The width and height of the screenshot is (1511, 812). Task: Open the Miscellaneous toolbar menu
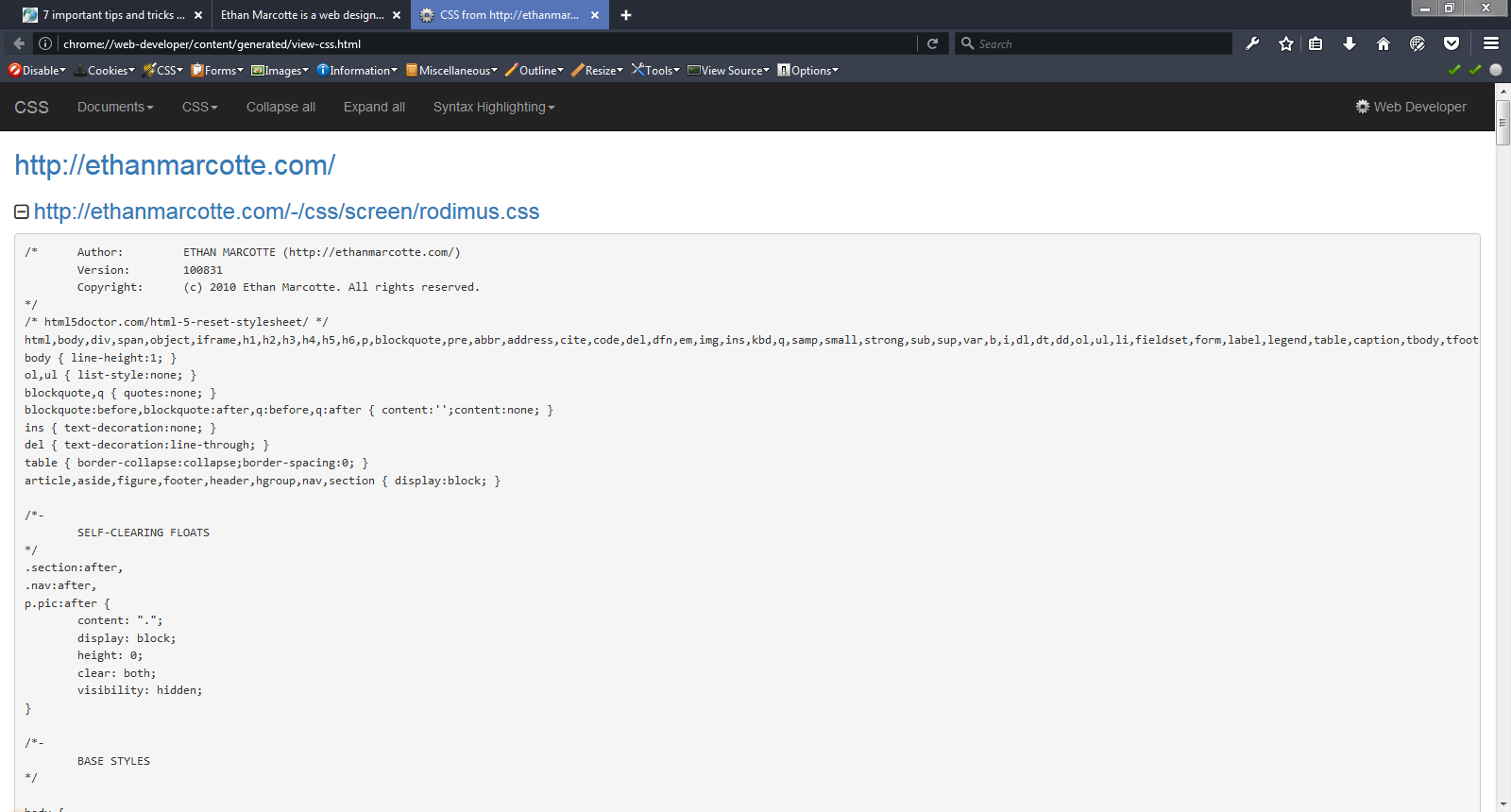click(x=451, y=71)
